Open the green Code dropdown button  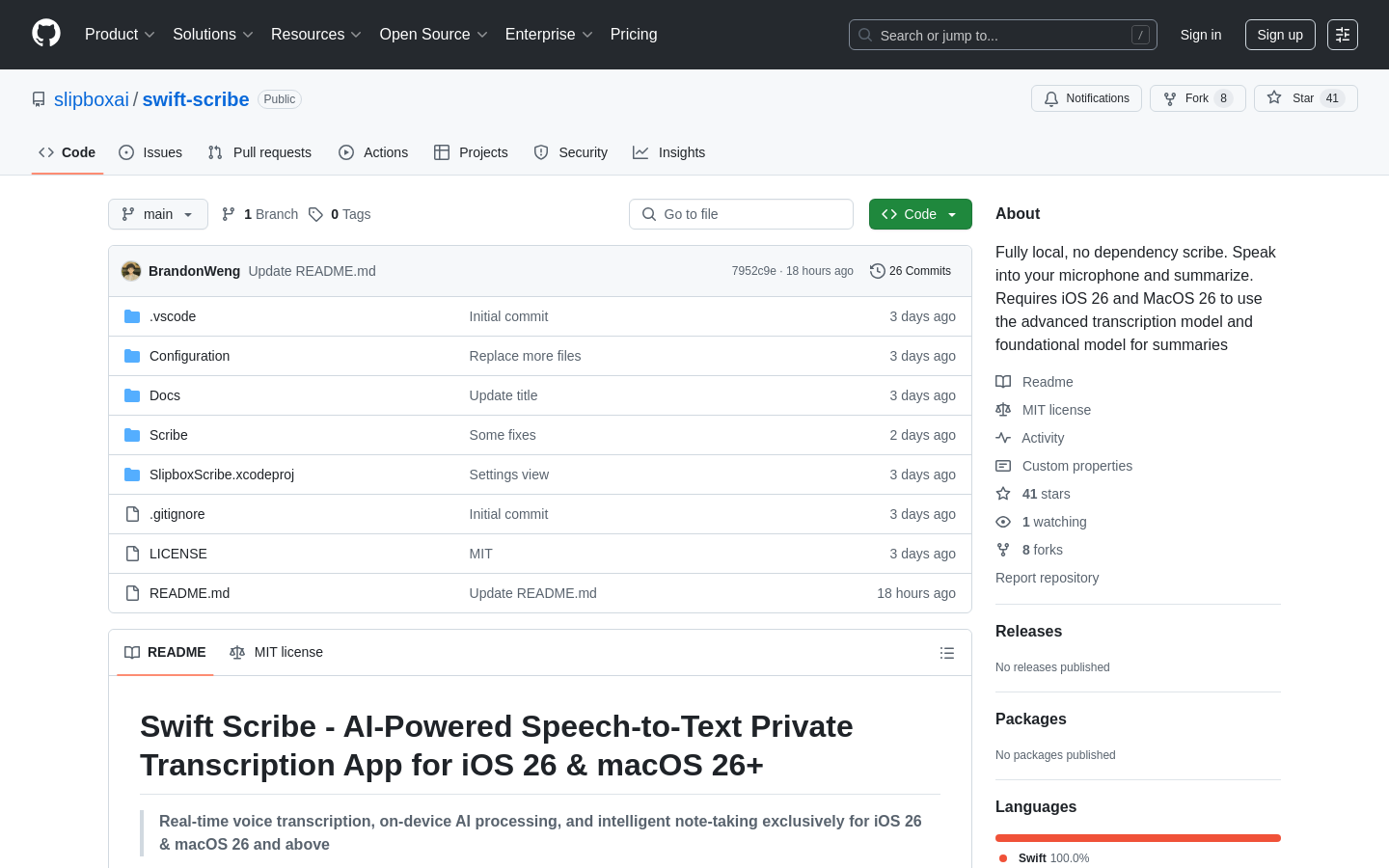tap(920, 214)
